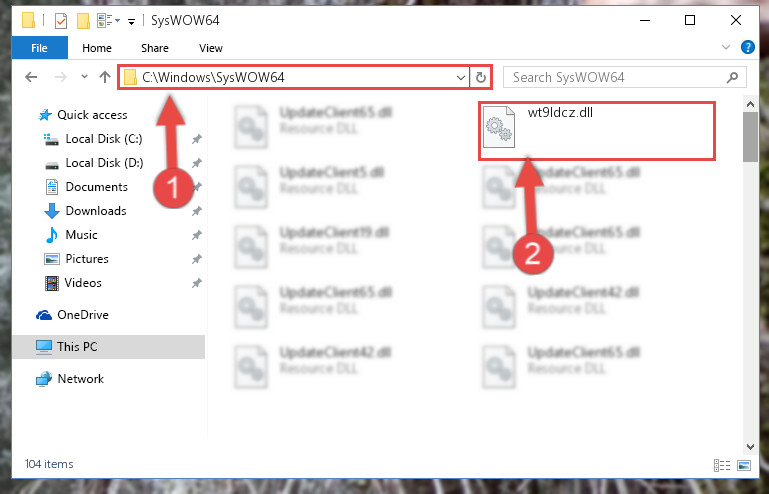Open recent locations dropdown arrow
The image size is (769, 494).
[84, 77]
